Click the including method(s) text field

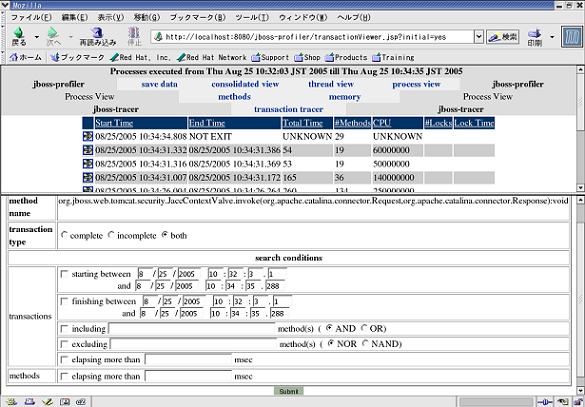click(x=192, y=329)
